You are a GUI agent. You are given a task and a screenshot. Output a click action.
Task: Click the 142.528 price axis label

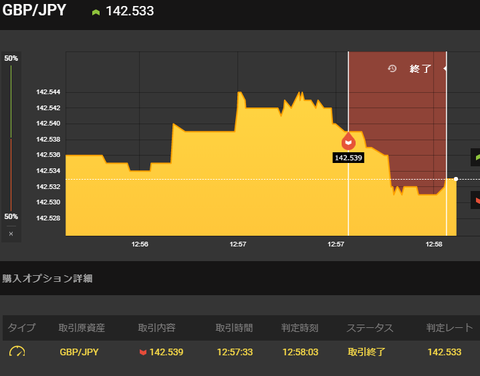[x=48, y=218]
